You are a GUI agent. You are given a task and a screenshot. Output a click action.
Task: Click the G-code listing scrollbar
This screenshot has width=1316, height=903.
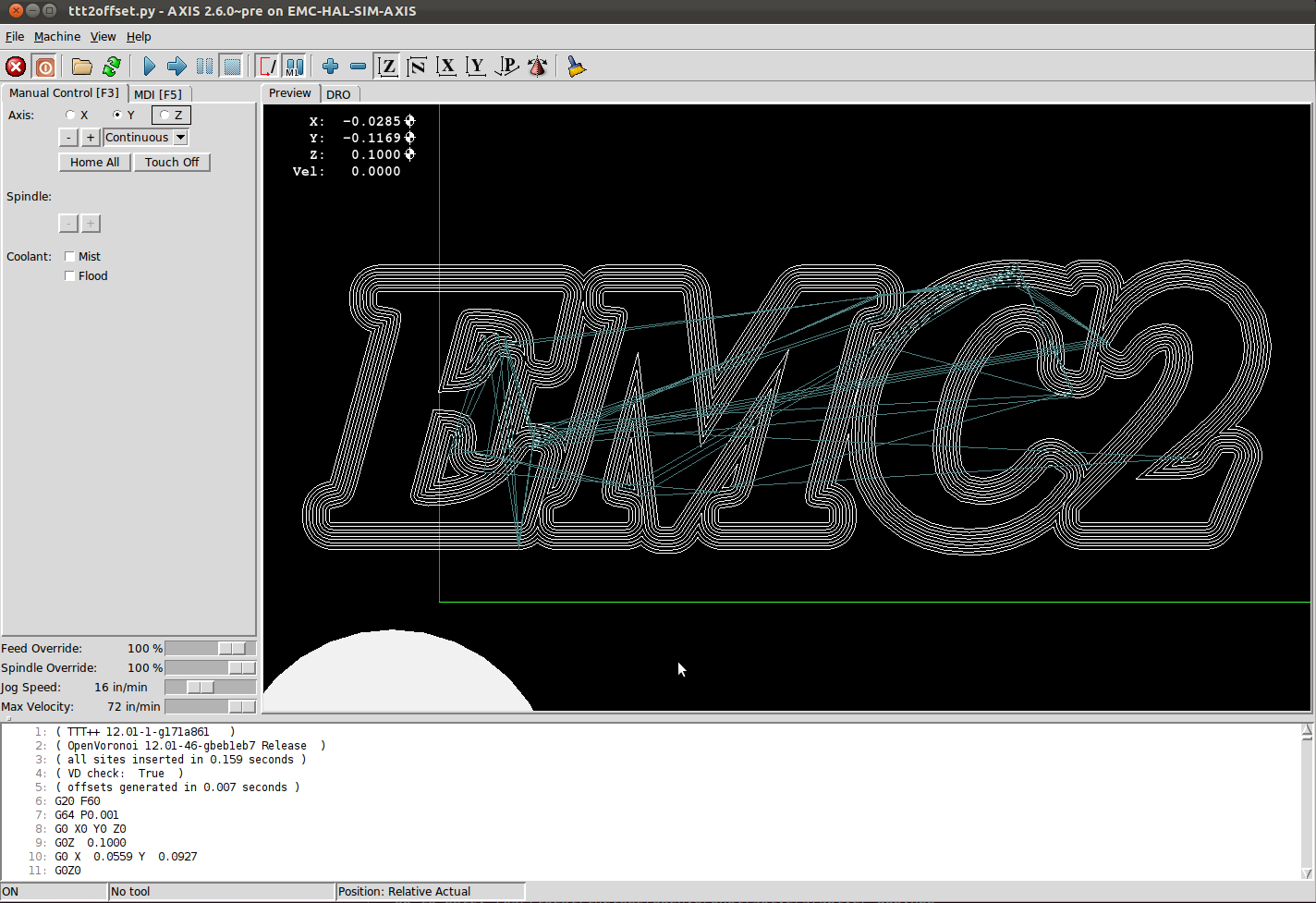click(x=1307, y=801)
